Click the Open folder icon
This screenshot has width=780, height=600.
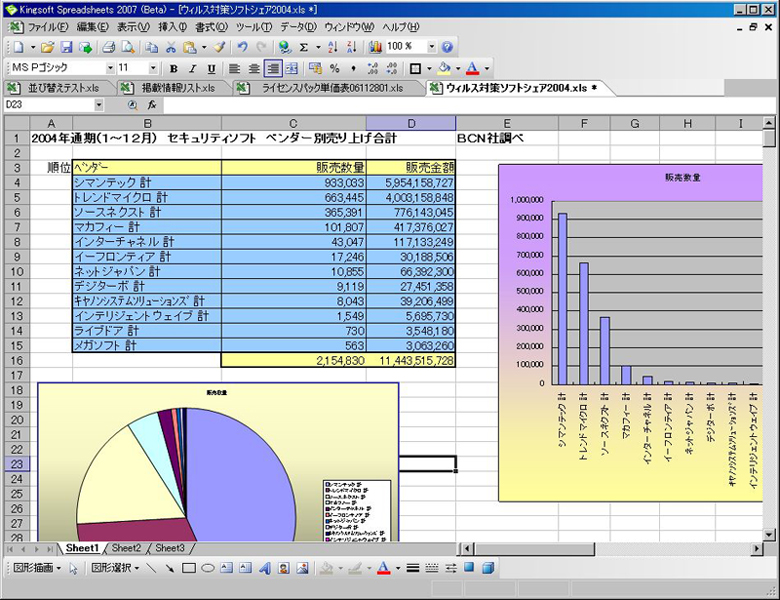pos(48,47)
